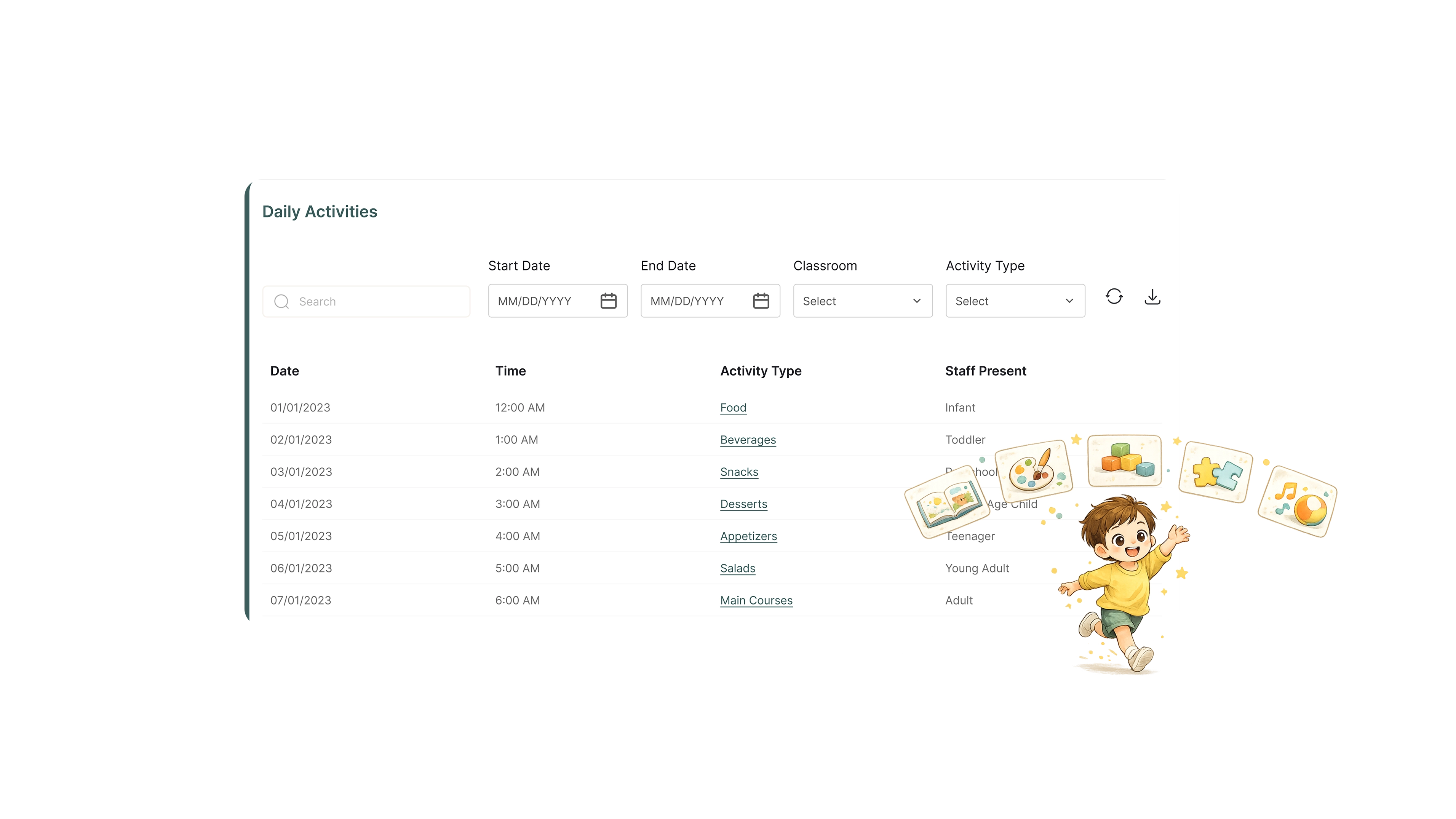Focus the Search input field

click(366, 301)
